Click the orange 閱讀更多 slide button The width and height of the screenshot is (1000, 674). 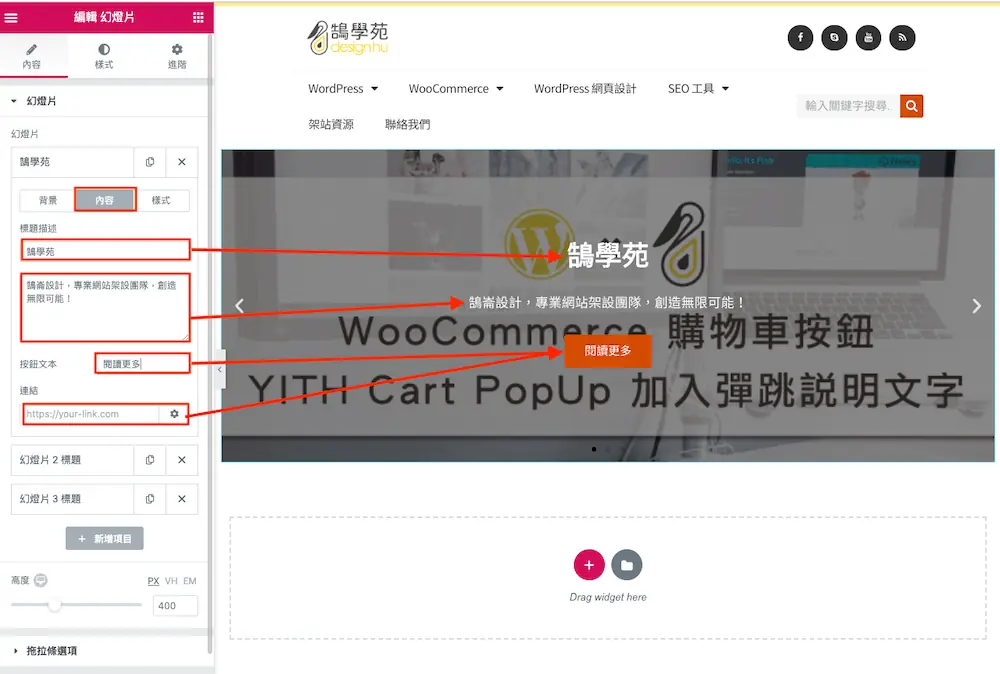(x=608, y=351)
